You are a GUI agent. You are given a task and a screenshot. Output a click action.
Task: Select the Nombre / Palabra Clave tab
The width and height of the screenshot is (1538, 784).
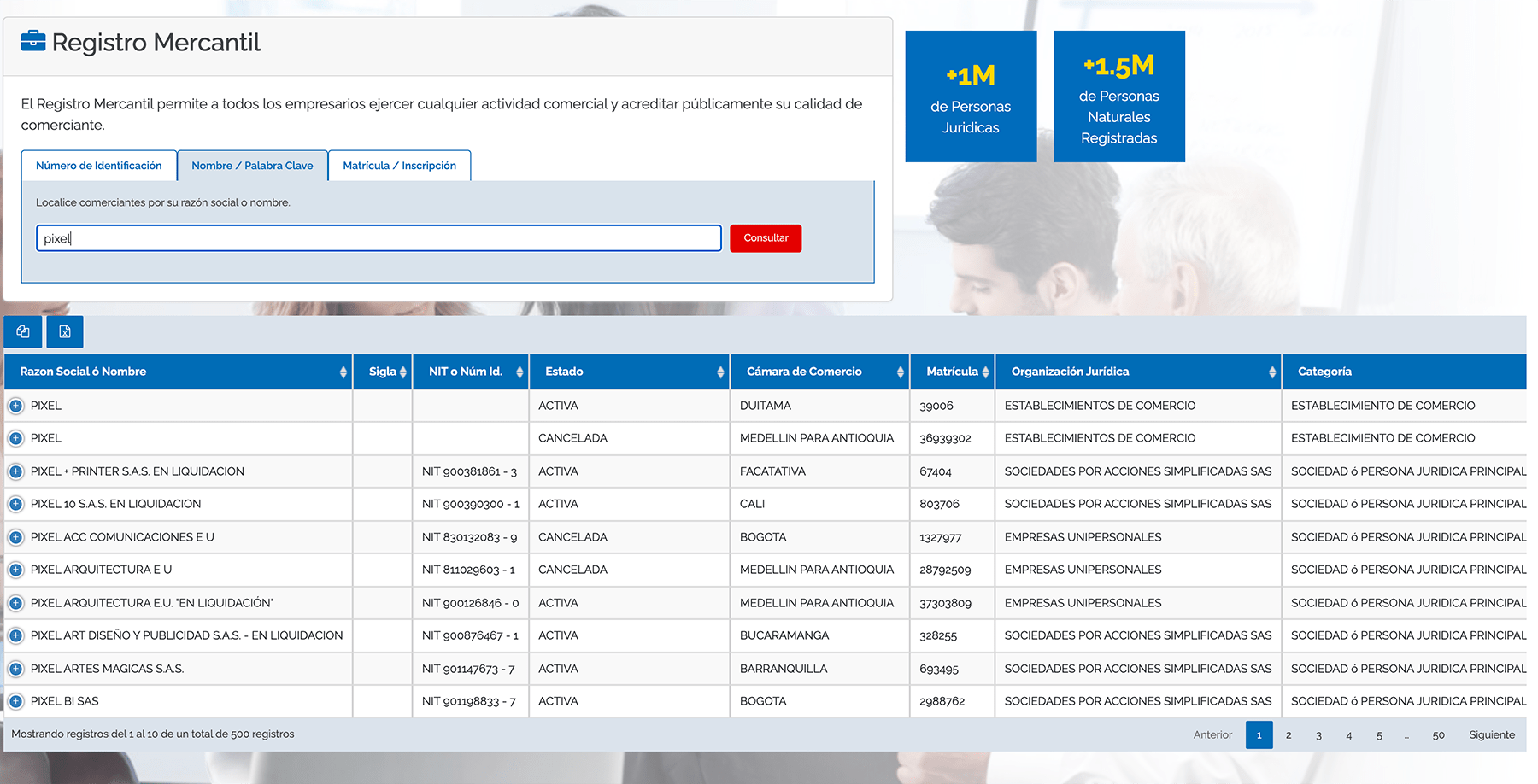click(x=252, y=166)
